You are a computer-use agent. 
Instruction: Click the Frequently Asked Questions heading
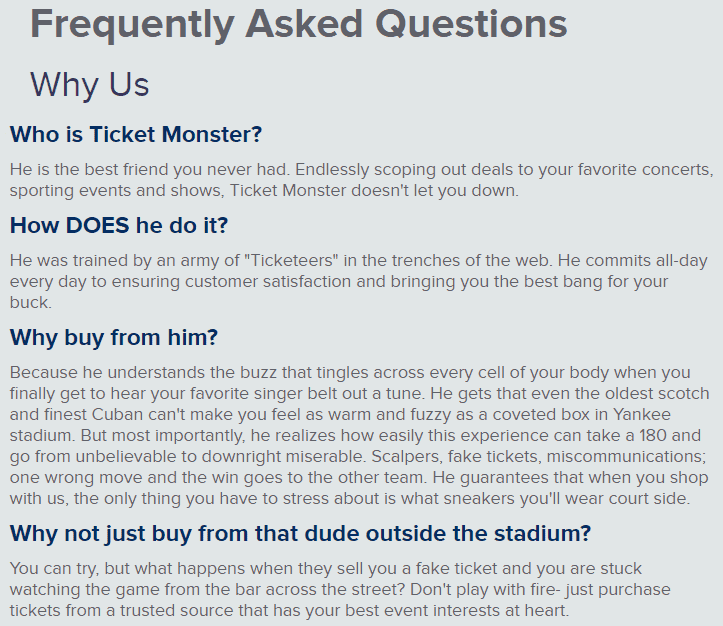(299, 25)
